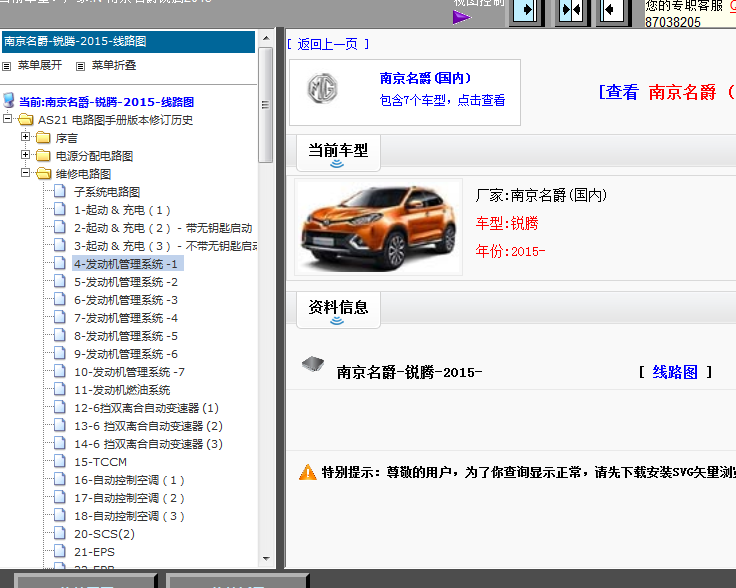
Task: Click the folder icon of 序言
Action: pyautogui.click(x=43, y=137)
